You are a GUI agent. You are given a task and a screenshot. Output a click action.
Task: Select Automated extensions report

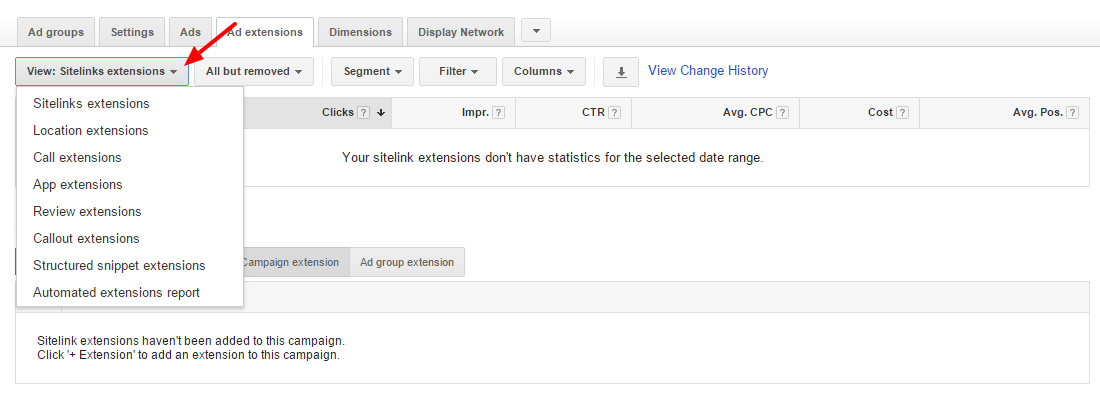[116, 292]
